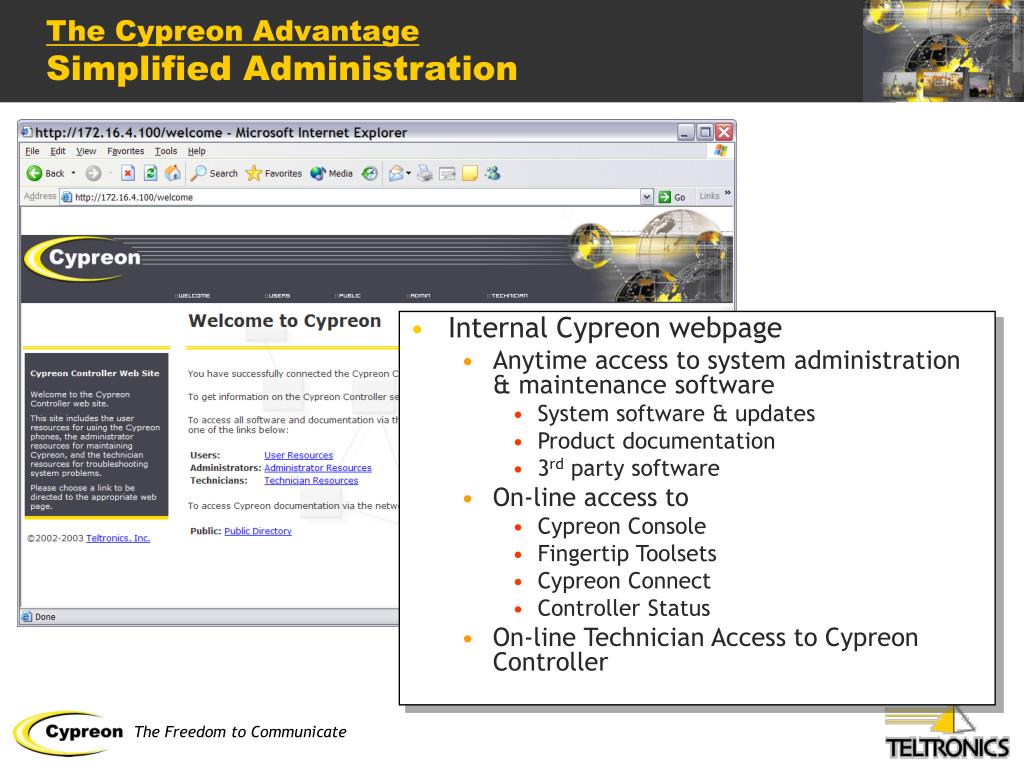Open the User Resources link
The image size is (1024, 768).
[x=298, y=455]
